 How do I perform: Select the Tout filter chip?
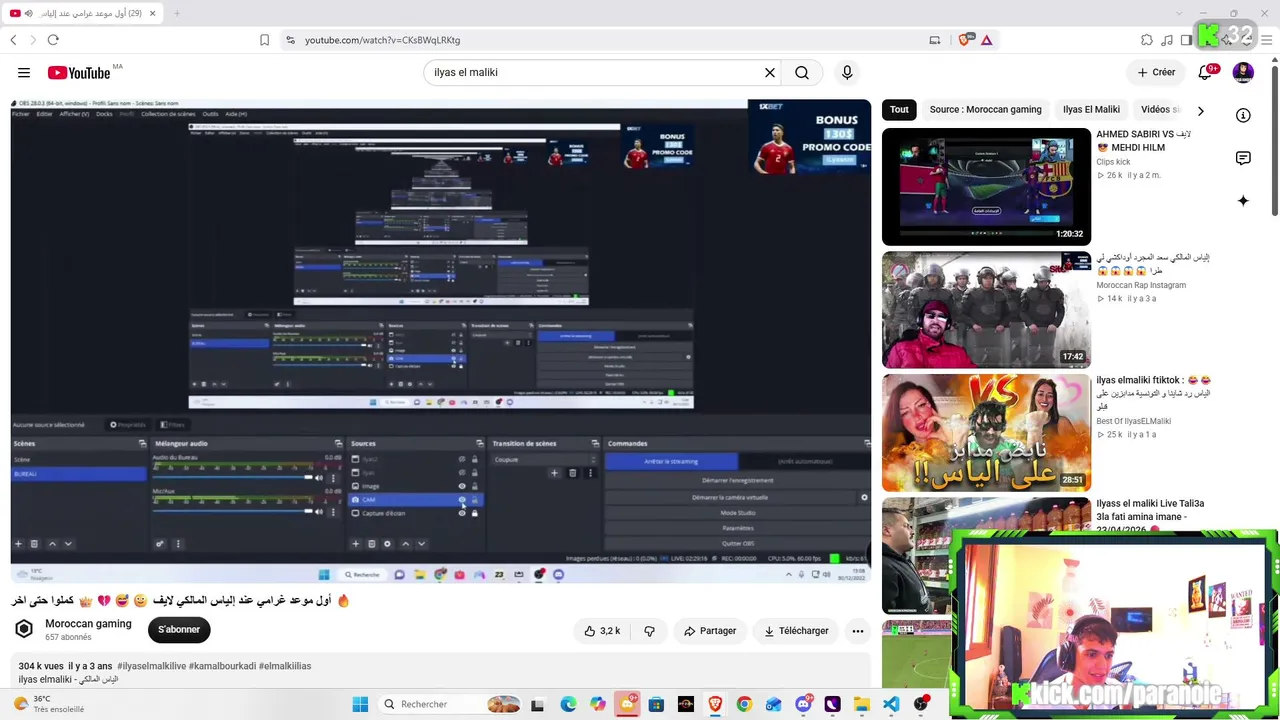coord(899,110)
